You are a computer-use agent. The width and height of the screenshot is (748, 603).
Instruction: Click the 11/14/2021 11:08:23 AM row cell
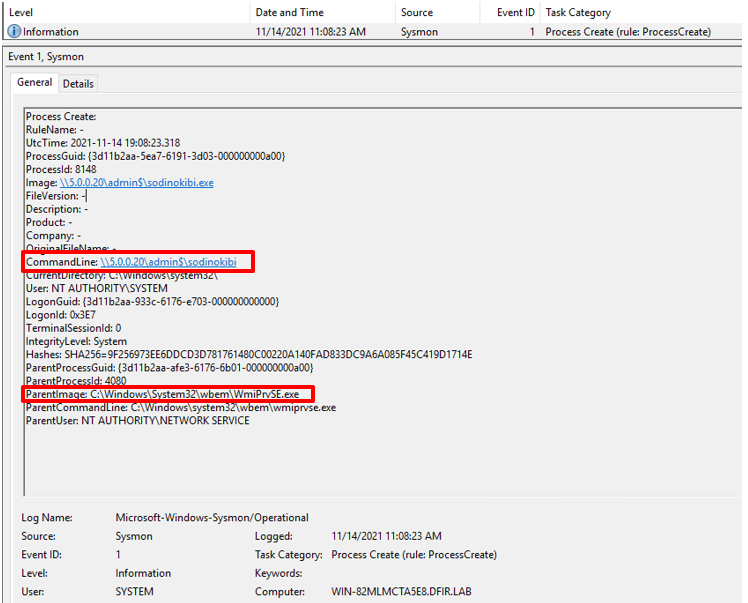coord(311,32)
